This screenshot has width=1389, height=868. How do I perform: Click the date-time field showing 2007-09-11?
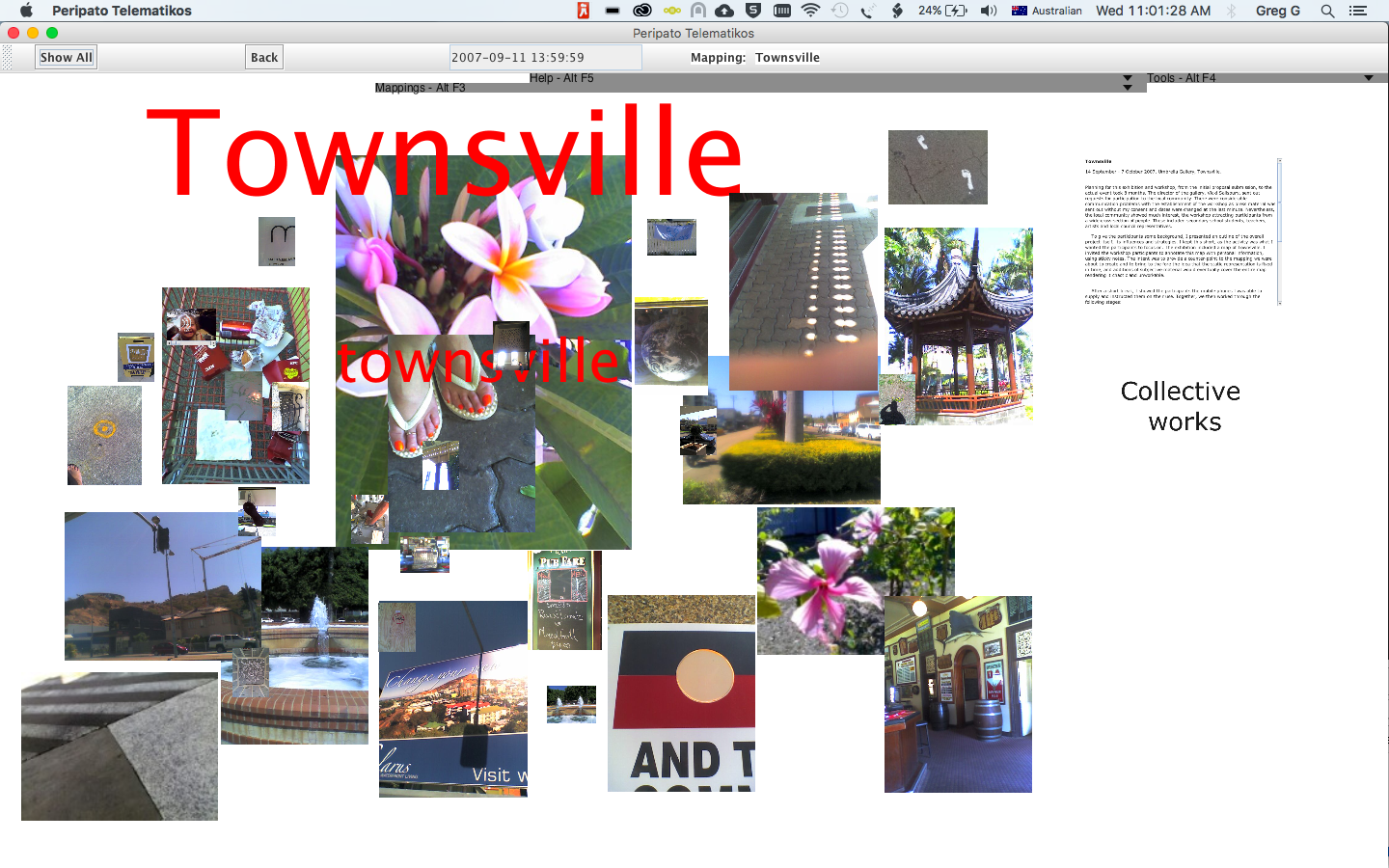point(545,58)
